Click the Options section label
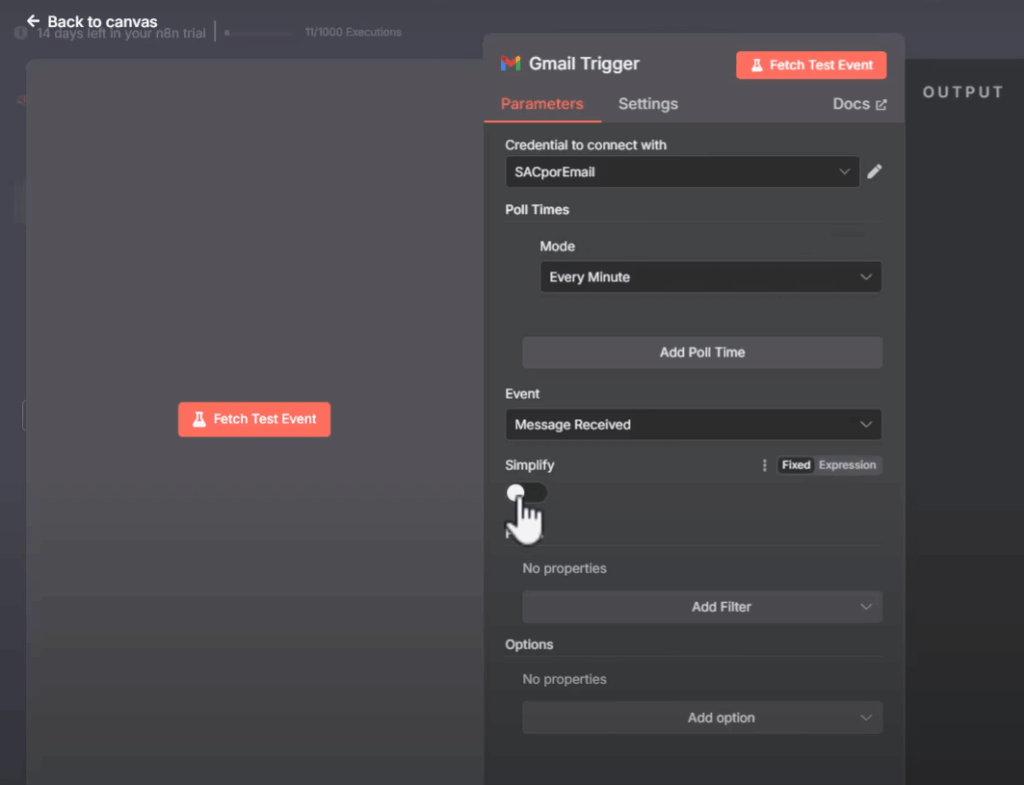This screenshot has width=1024, height=785. 529,645
